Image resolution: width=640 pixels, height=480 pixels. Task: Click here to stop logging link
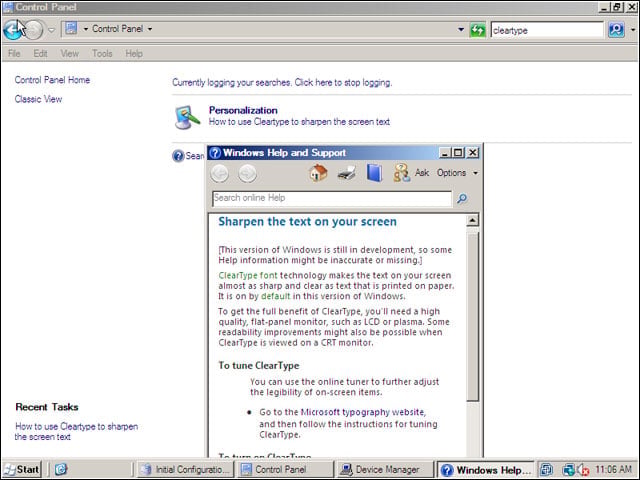tap(343, 82)
